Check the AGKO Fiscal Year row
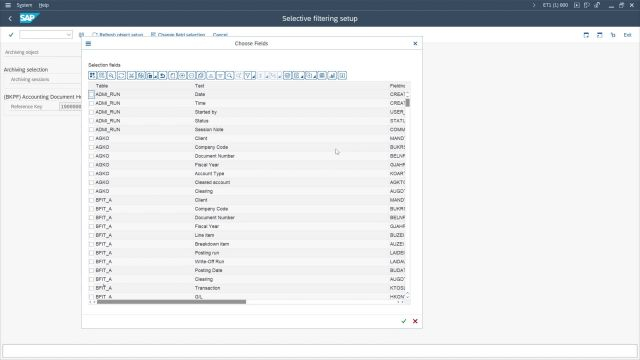Image resolution: width=640 pixels, height=360 pixels. [x=91, y=165]
